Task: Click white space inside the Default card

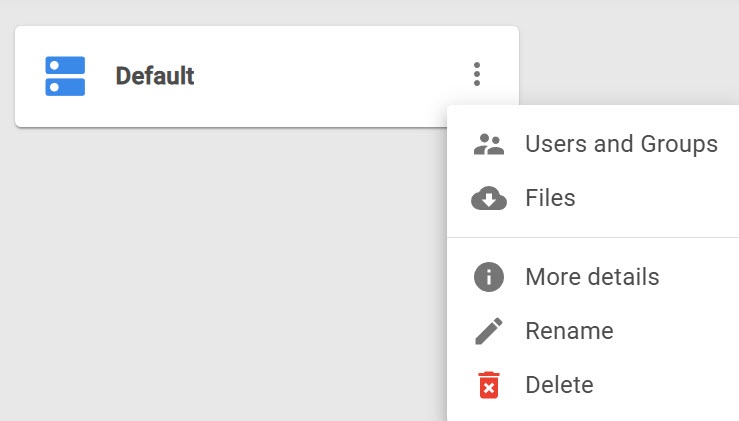Action: pyautogui.click(x=320, y=76)
